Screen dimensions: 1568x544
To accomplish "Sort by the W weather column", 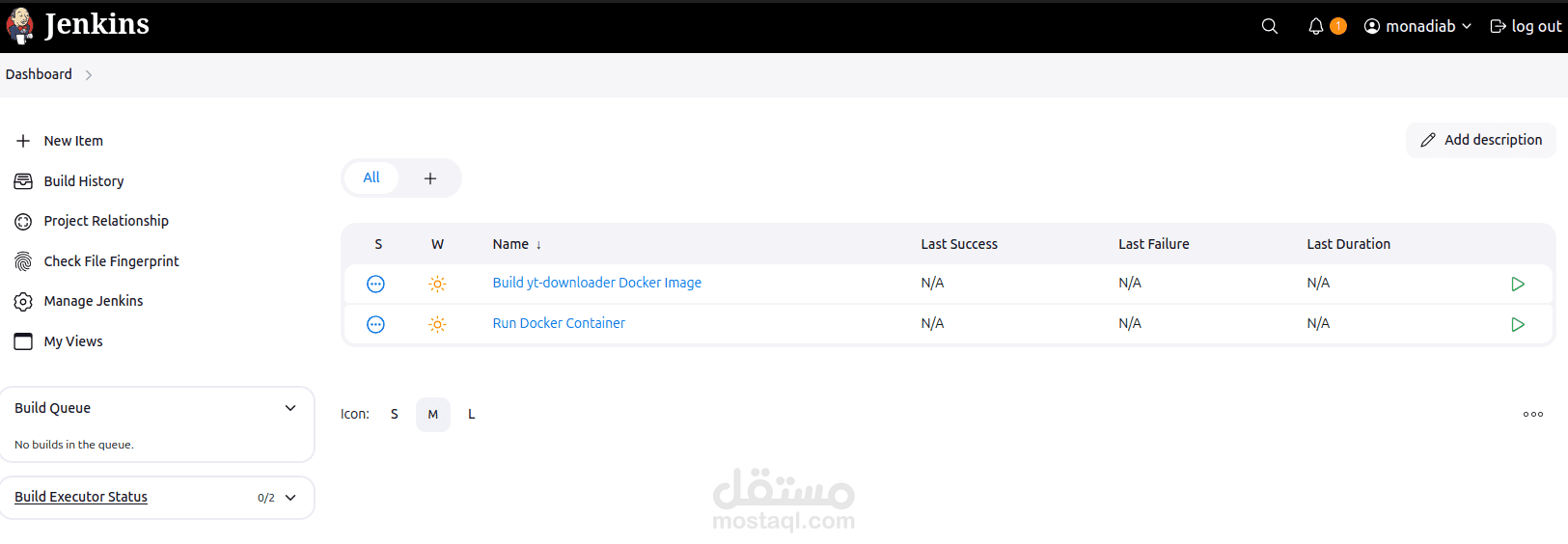I will coord(437,244).
